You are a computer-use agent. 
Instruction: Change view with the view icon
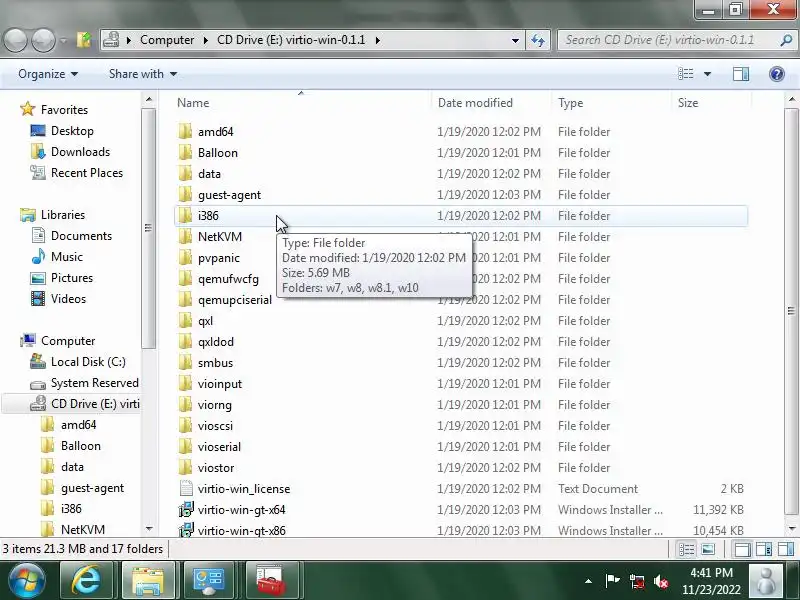coord(686,74)
